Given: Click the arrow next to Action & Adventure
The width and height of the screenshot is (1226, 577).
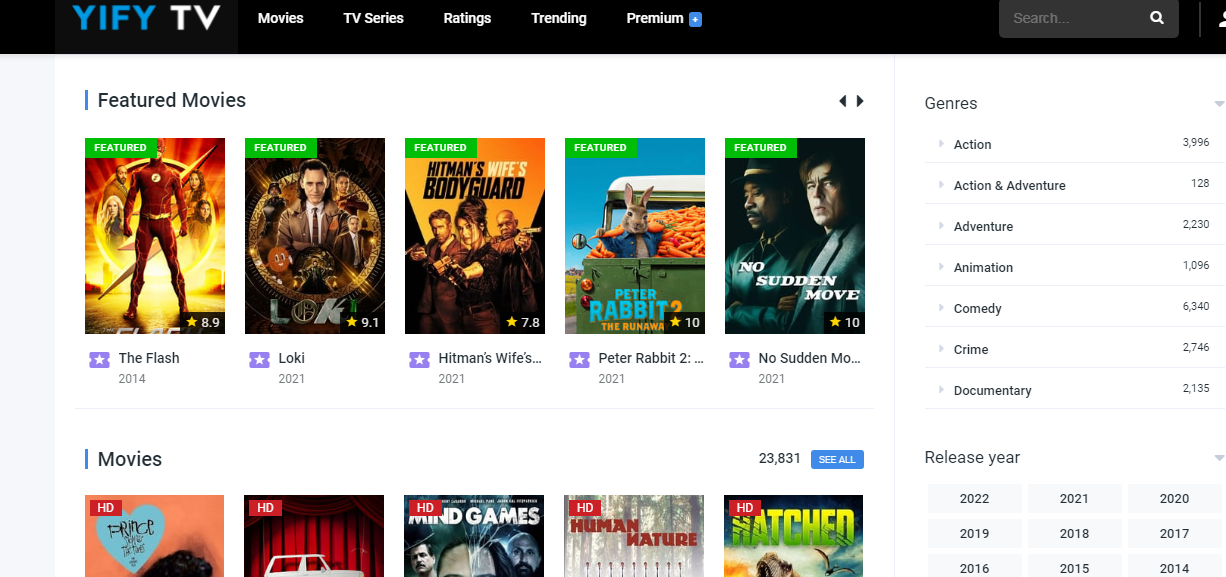Looking at the screenshot, I should (941, 185).
